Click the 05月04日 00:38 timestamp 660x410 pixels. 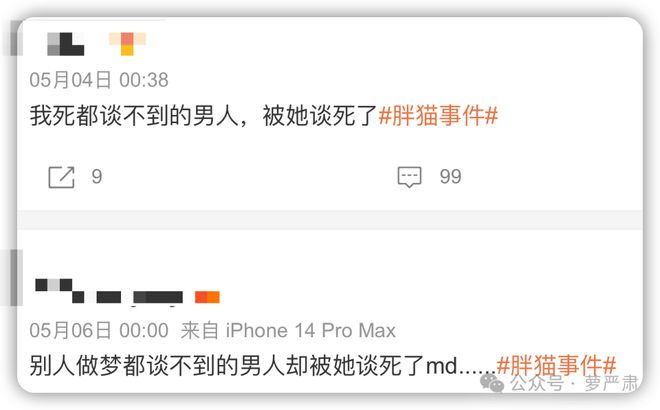click(x=99, y=80)
